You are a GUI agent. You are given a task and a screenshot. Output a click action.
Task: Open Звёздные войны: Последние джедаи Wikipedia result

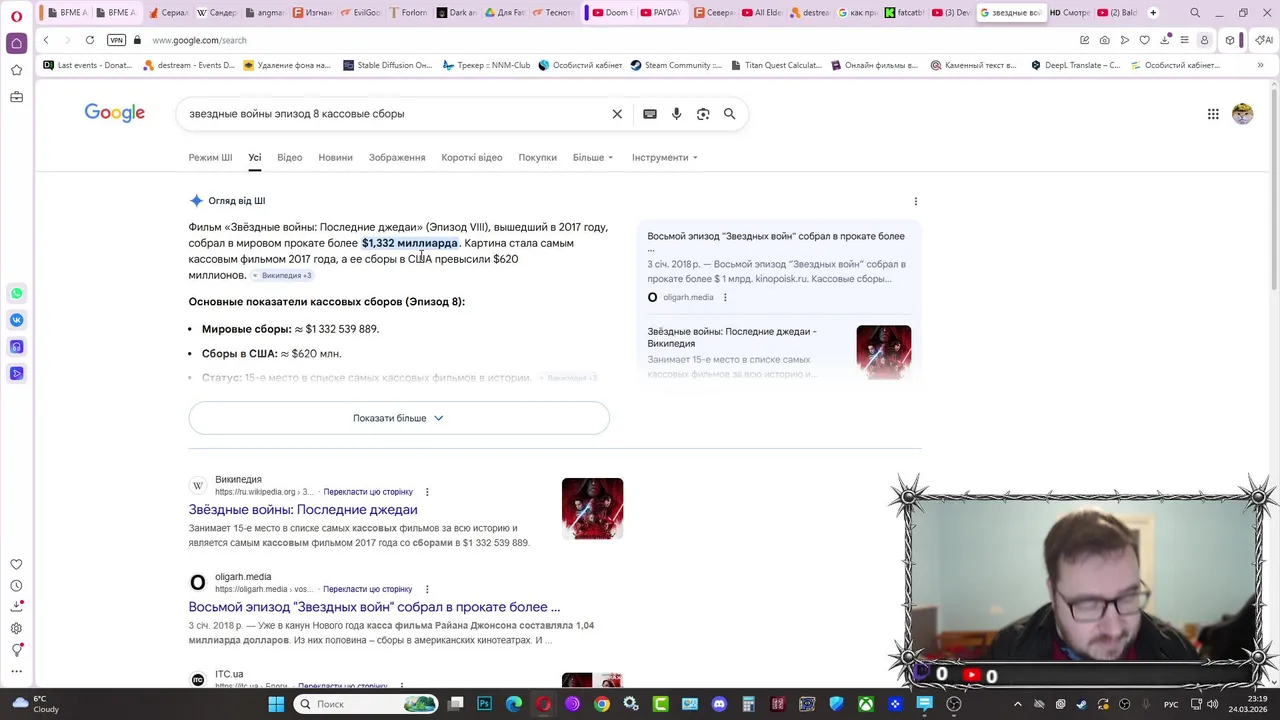click(x=303, y=510)
